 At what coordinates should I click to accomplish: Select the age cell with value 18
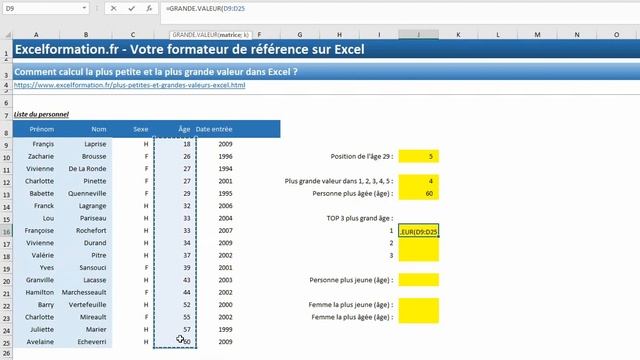(175, 144)
